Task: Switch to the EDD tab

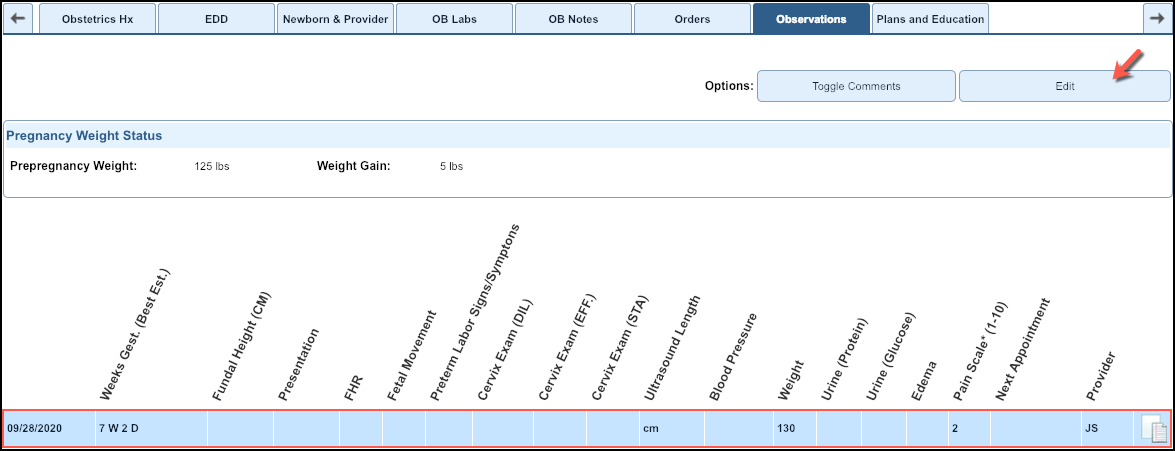Action: coord(215,19)
